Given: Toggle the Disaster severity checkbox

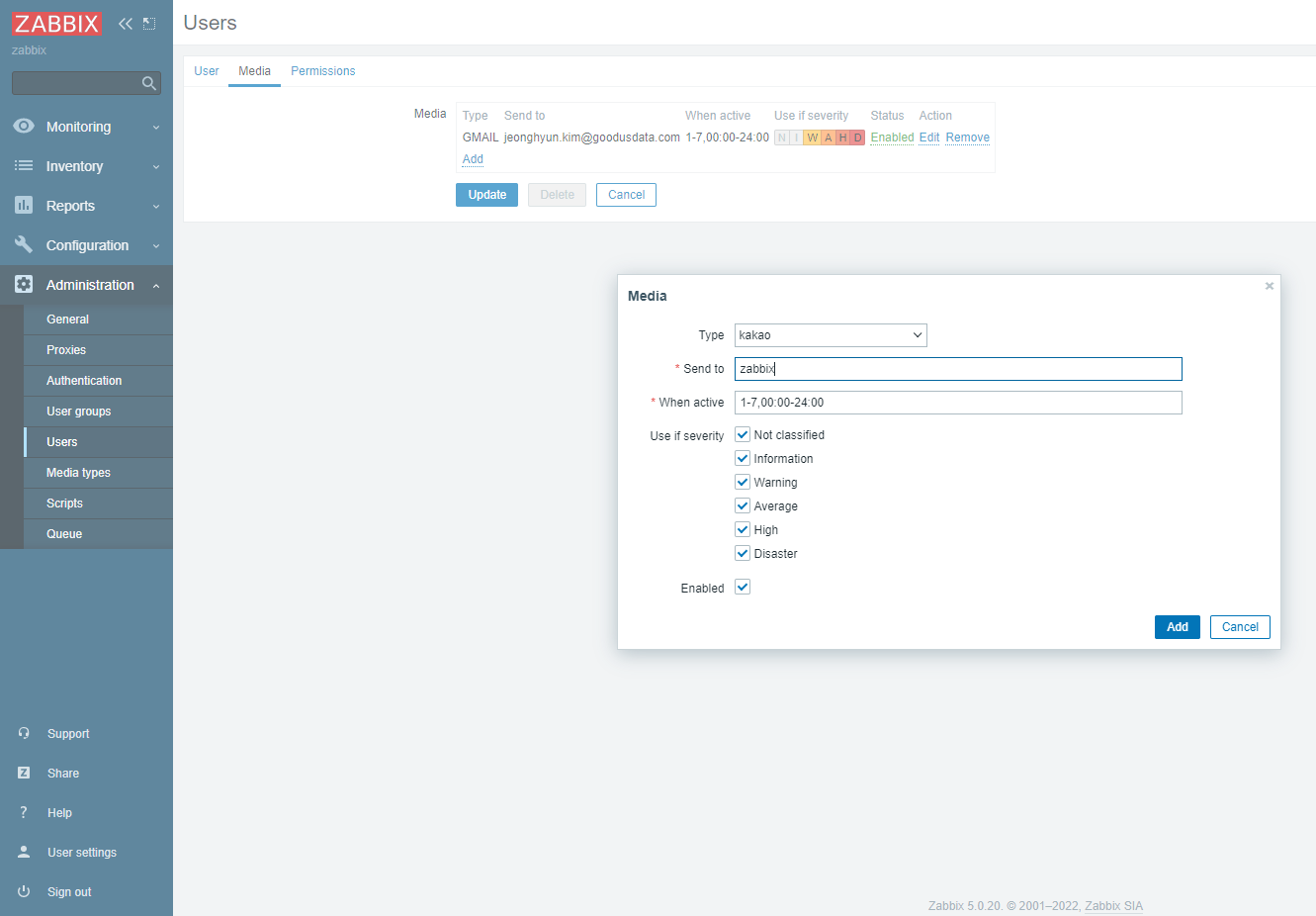Looking at the screenshot, I should click(x=743, y=553).
